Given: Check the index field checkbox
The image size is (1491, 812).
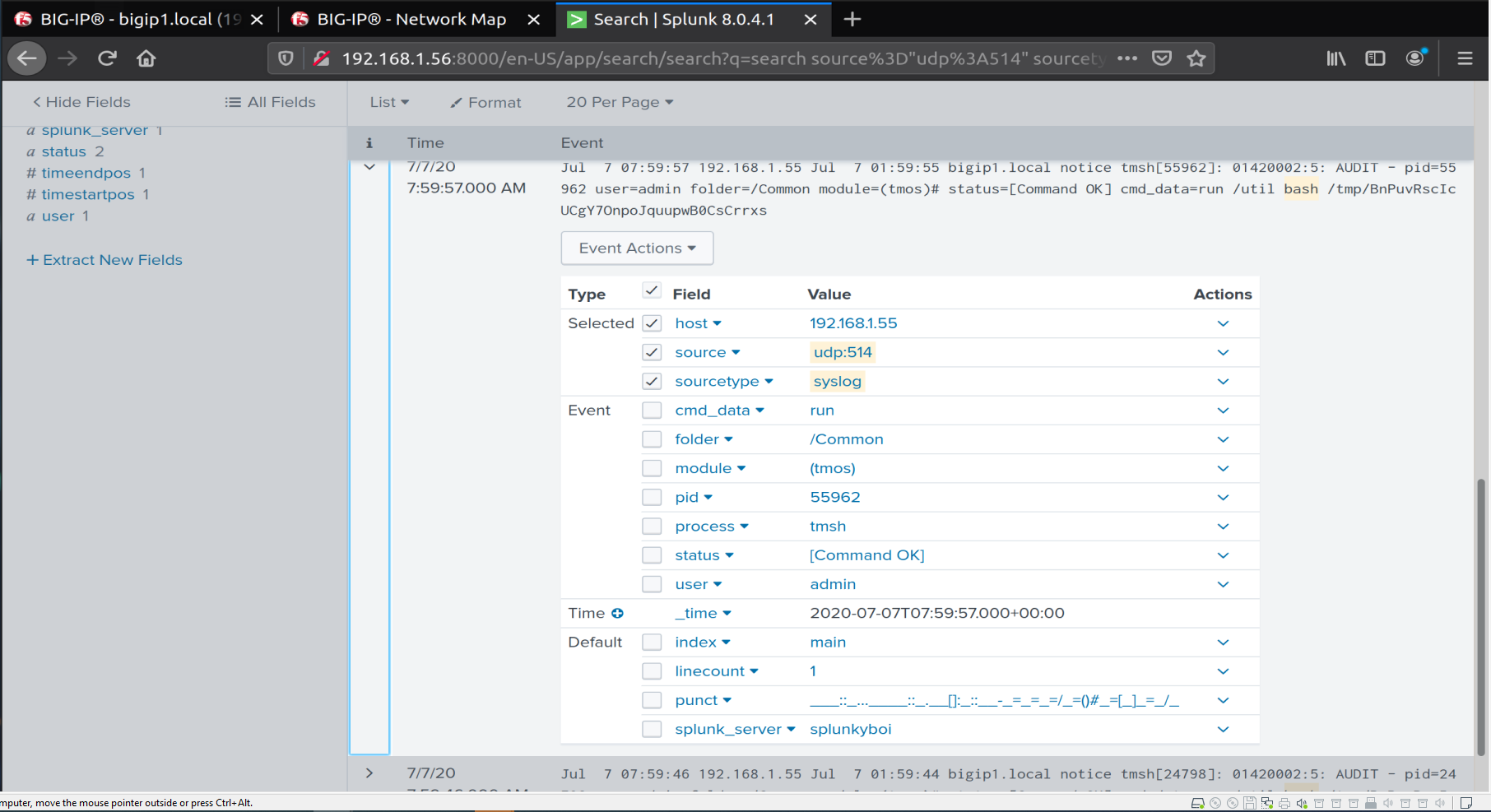Looking at the screenshot, I should (652, 642).
